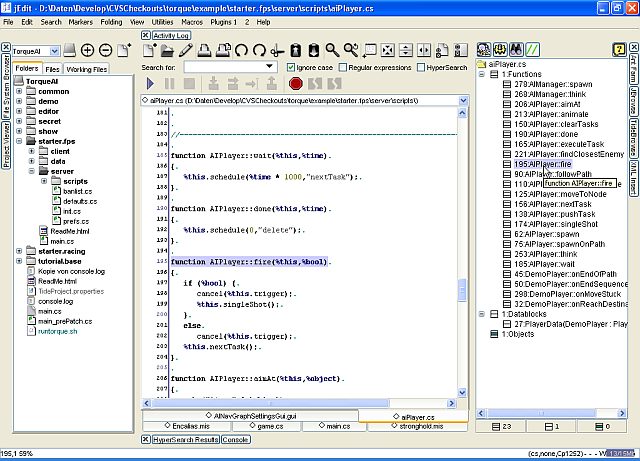
Task: Click the scissors cut icon
Action: pyautogui.click(x=278, y=49)
